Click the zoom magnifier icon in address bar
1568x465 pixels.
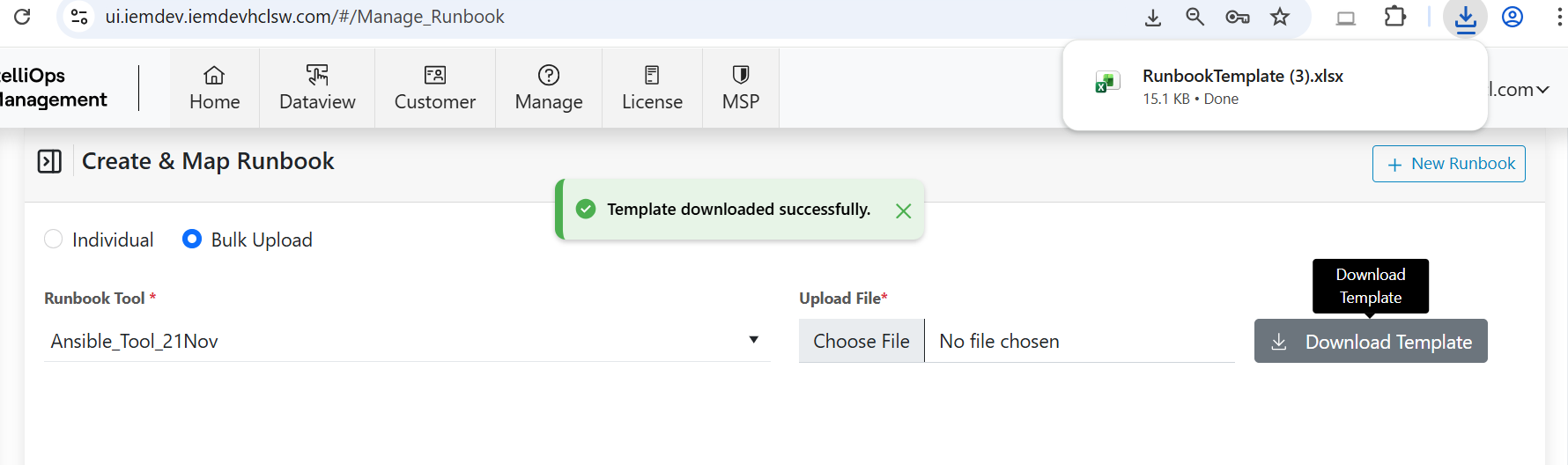coord(1194,17)
